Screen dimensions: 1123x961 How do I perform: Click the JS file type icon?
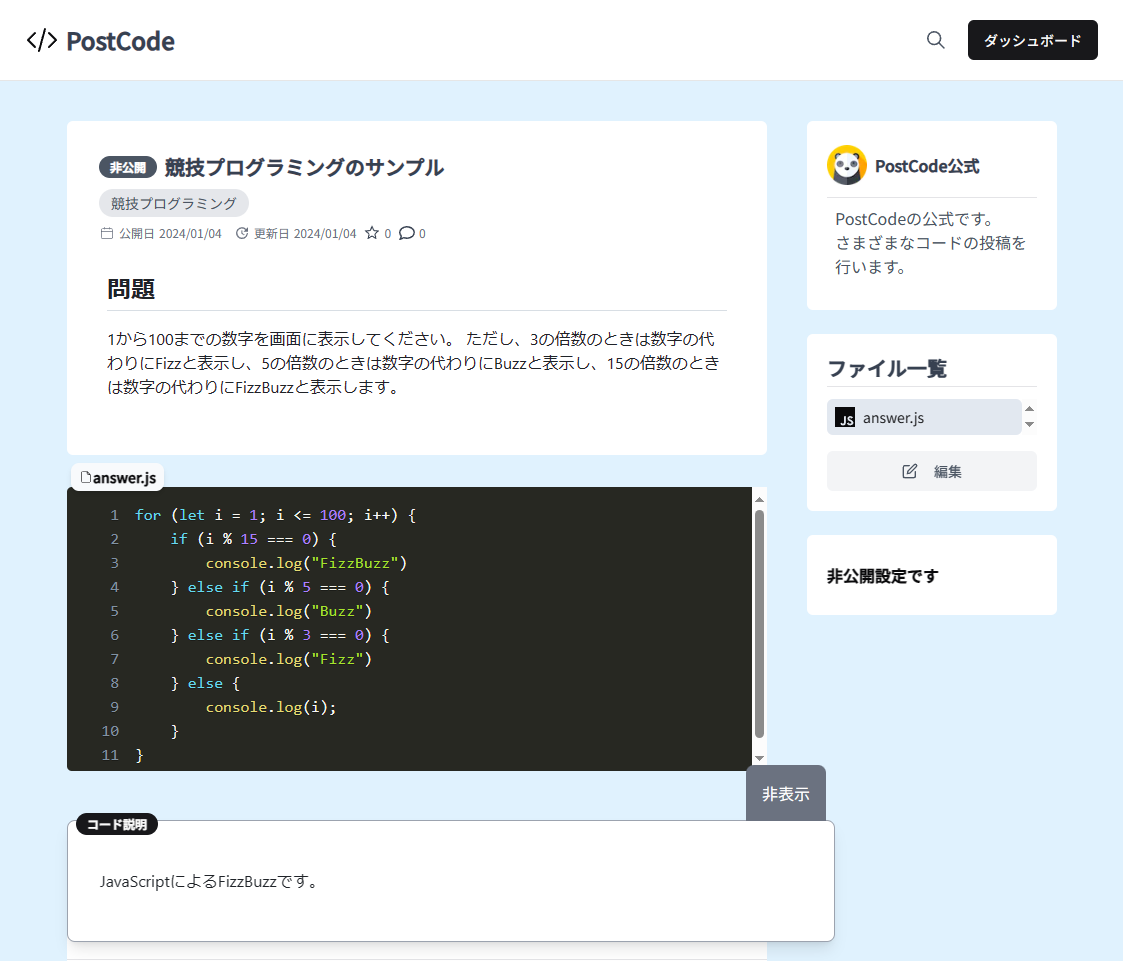(x=845, y=417)
